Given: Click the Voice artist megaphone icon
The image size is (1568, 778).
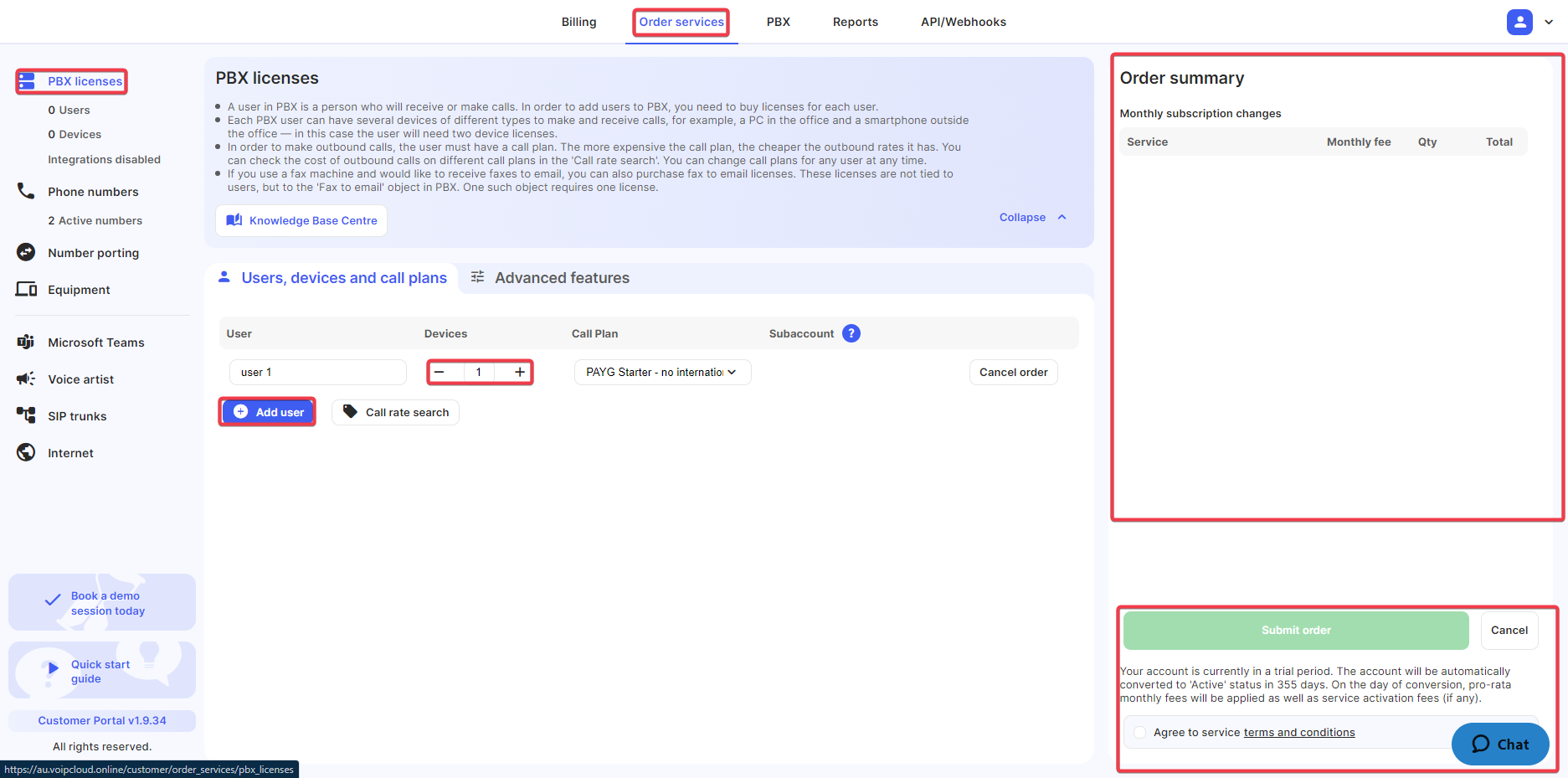Looking at the screenshot, I should click(26, 379).
